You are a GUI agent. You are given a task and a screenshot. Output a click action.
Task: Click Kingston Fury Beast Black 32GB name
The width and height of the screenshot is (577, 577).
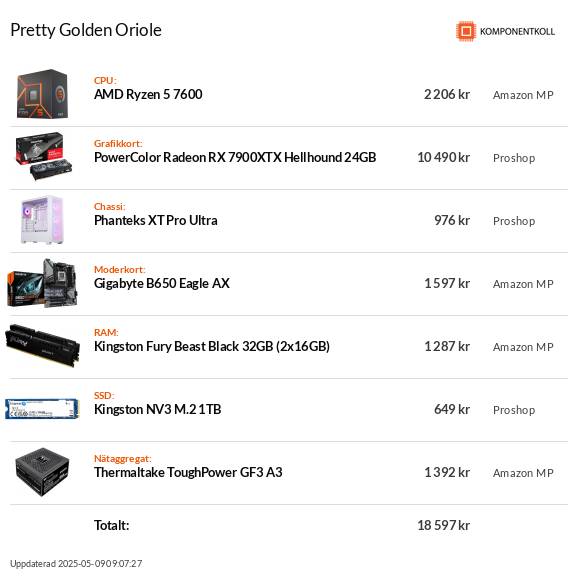tap(212, 347)
